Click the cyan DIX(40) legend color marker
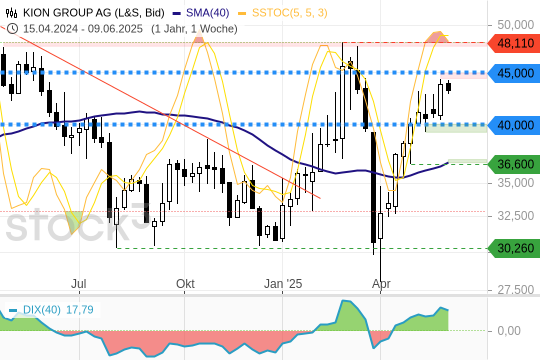This screenshot has width=540, height=360. click(13, 310)
